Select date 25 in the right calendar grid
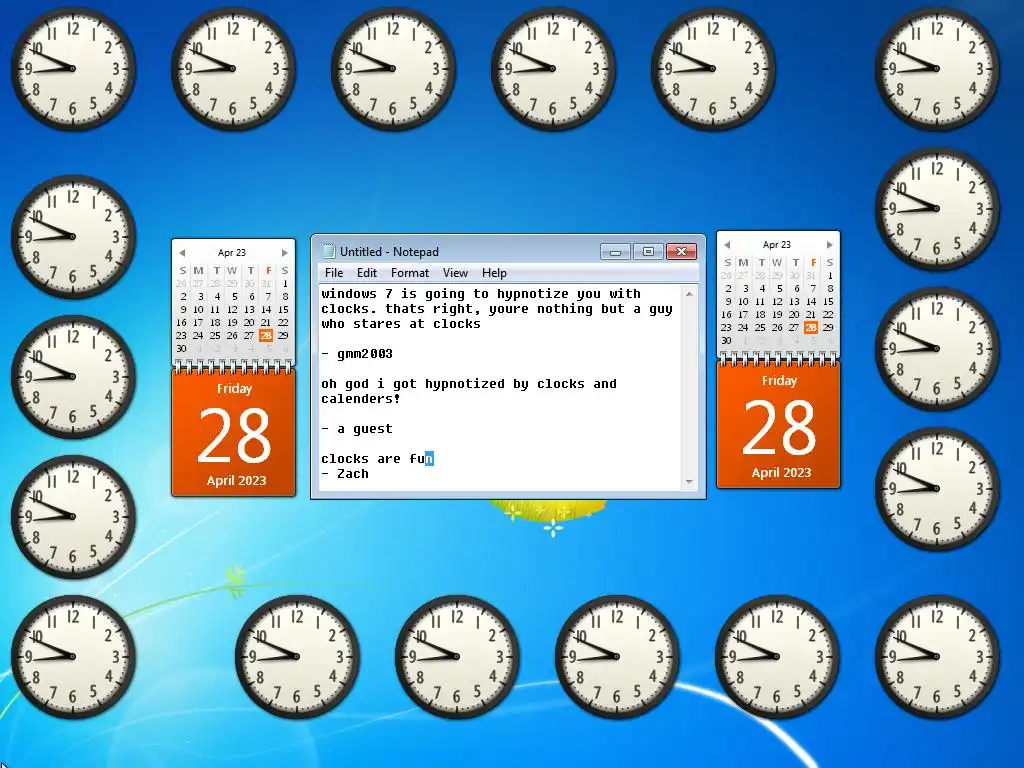The width and height of the screenshot is (1024, 768). tap(760, 328)
